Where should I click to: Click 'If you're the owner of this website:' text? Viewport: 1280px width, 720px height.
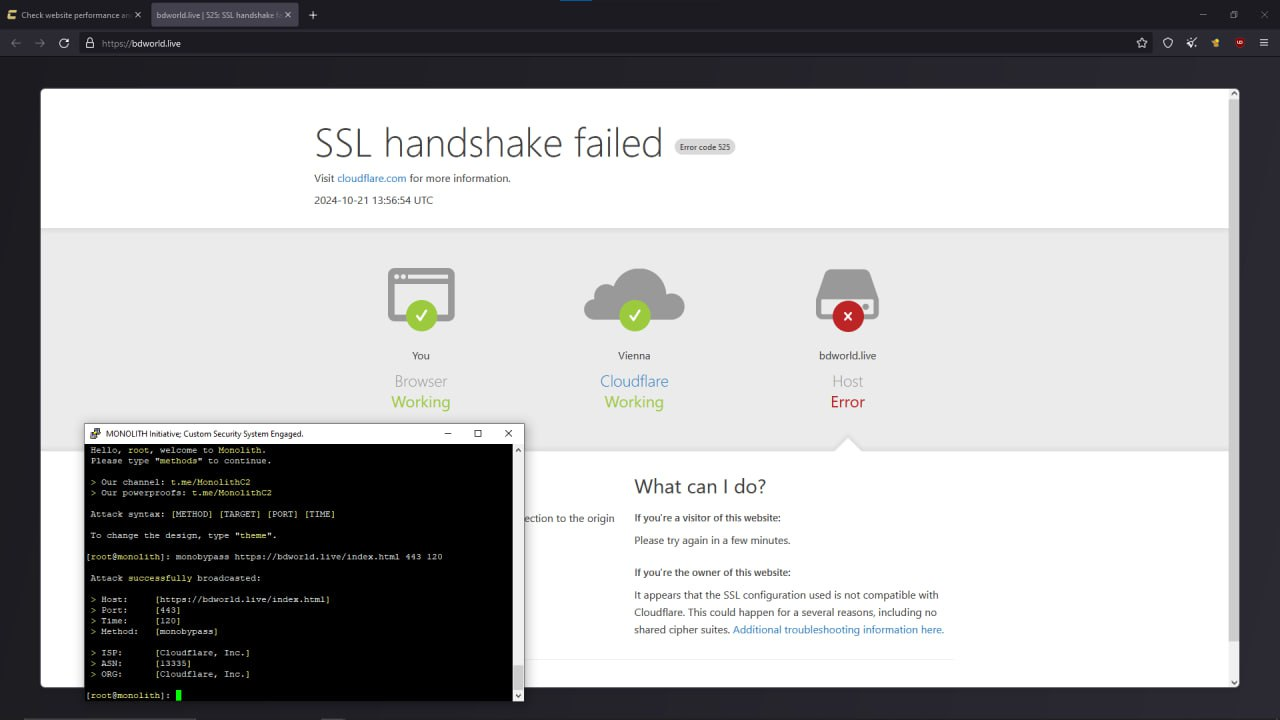[712, 573]
